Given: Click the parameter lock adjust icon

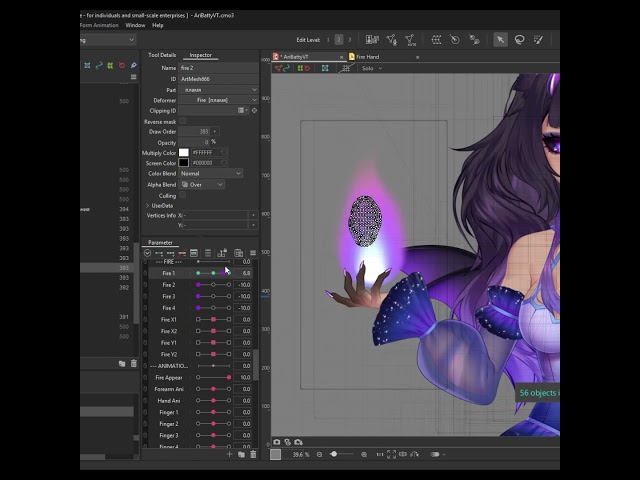Looking at the screenshot, I should [222, 253].
